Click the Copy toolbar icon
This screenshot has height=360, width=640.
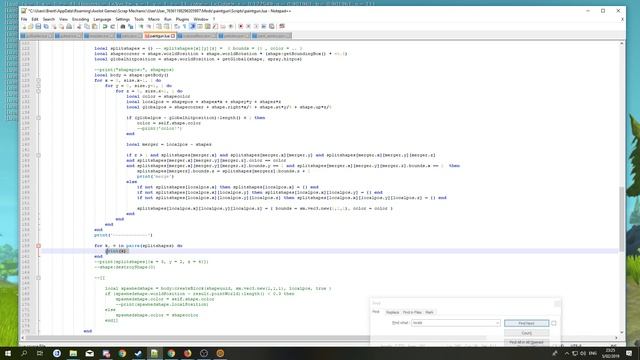[87, 27]
